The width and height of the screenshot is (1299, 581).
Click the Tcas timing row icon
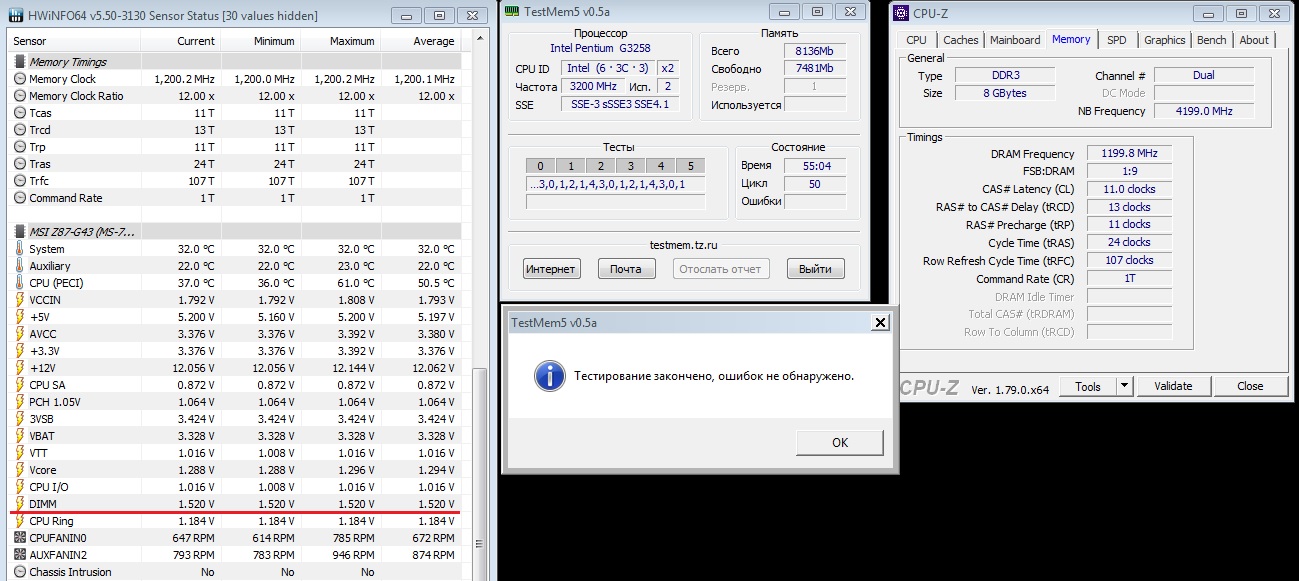20,113
